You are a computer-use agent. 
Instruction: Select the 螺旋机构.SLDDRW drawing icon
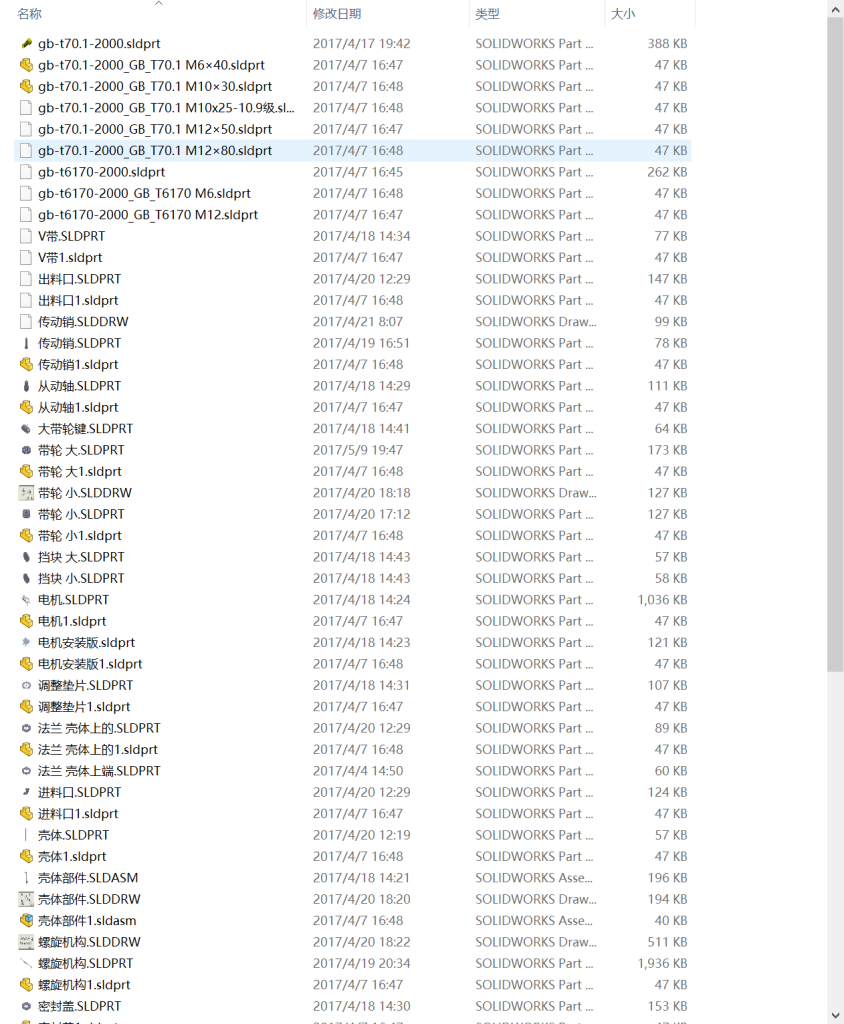coord(26,942)
